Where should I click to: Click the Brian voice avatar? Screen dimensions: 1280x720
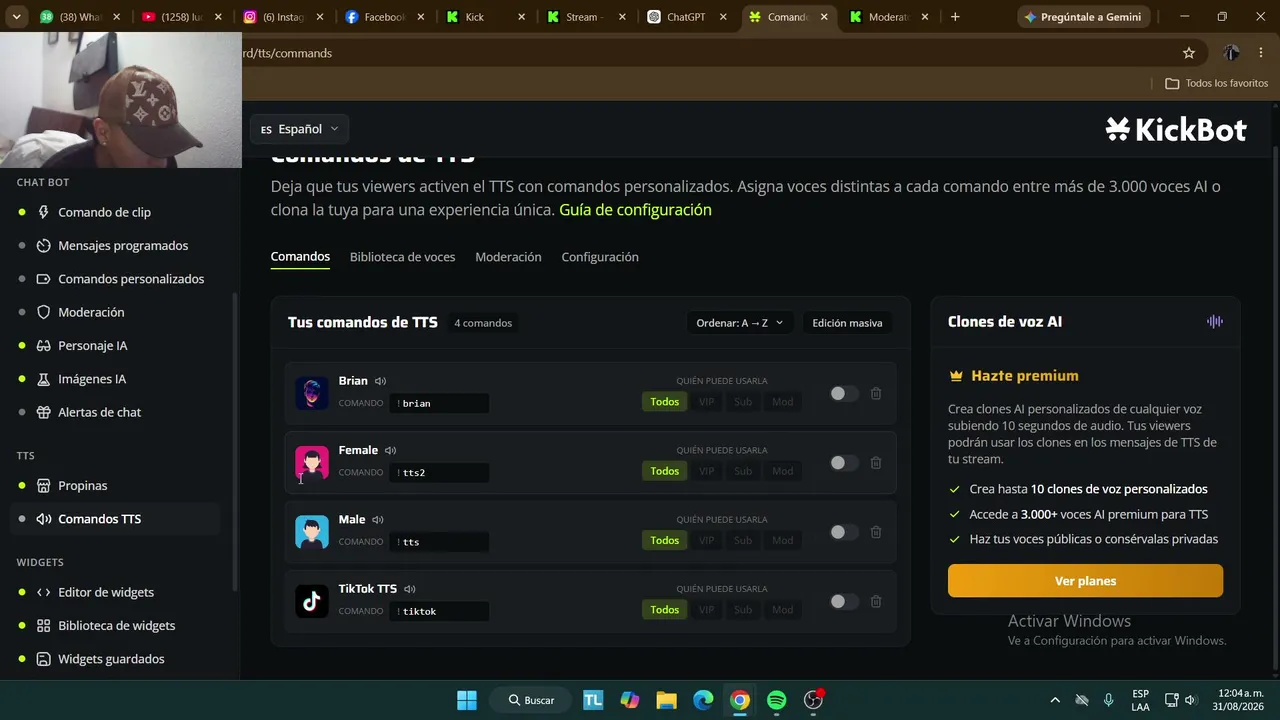click(x=312, y=393)
